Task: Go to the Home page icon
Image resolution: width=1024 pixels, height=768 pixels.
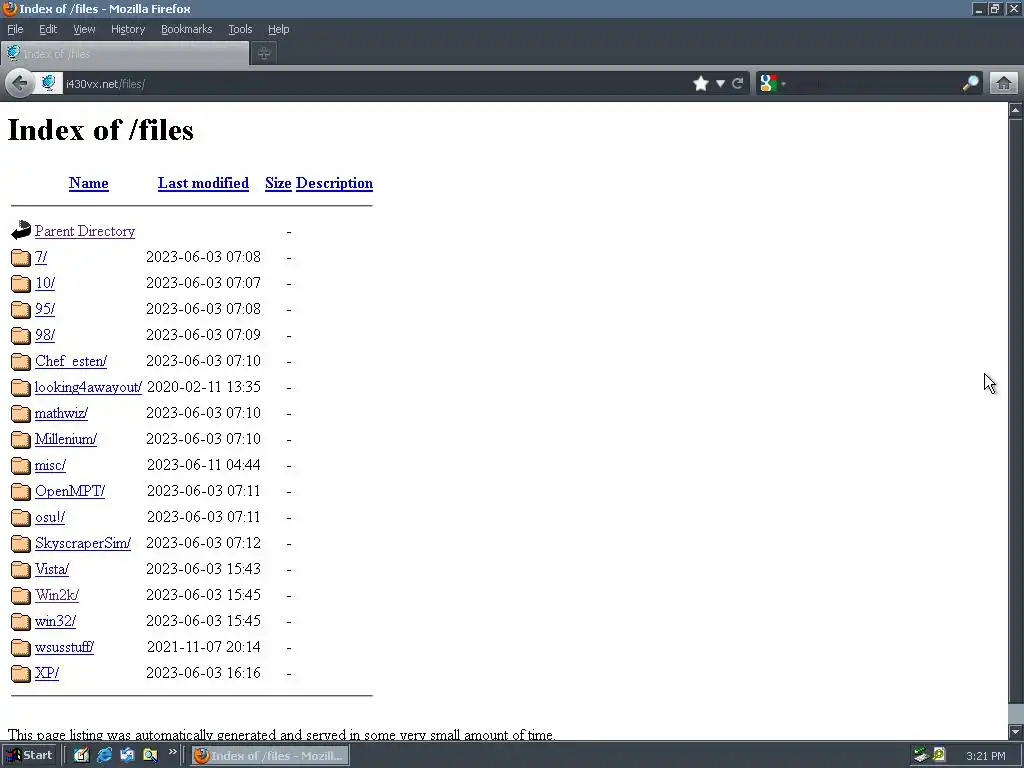Action: tap(1004, 84)
